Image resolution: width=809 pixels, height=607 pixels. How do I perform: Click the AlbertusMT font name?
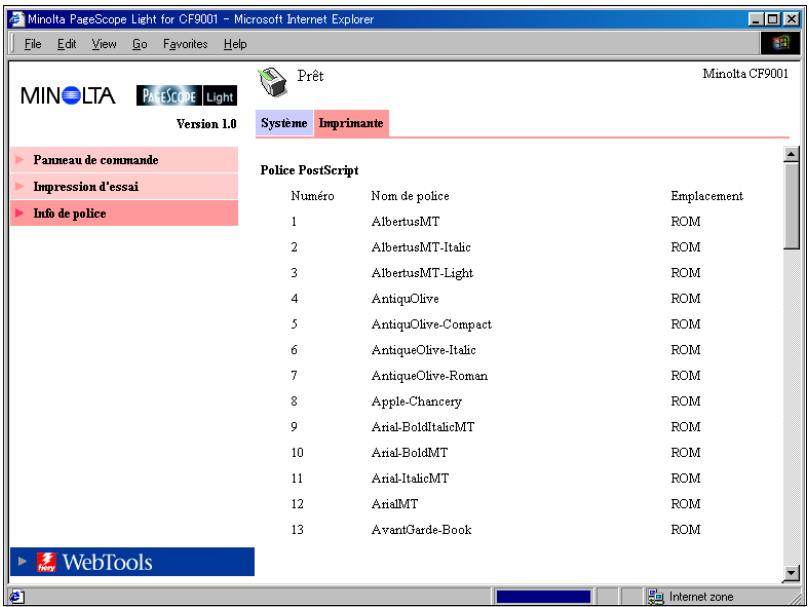point(406,221)
